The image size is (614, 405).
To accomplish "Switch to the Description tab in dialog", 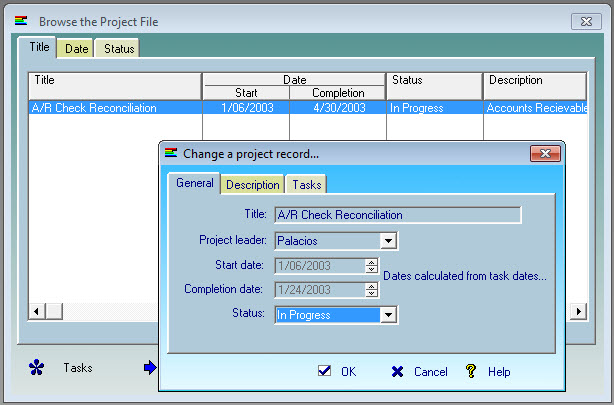I will pyautogui.click(x=252, y=184).
